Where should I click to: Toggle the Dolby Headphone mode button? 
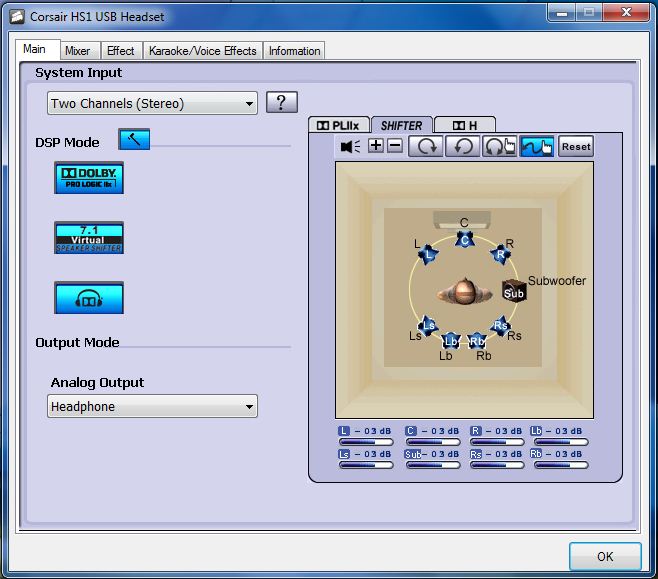(x=89, y=298)
